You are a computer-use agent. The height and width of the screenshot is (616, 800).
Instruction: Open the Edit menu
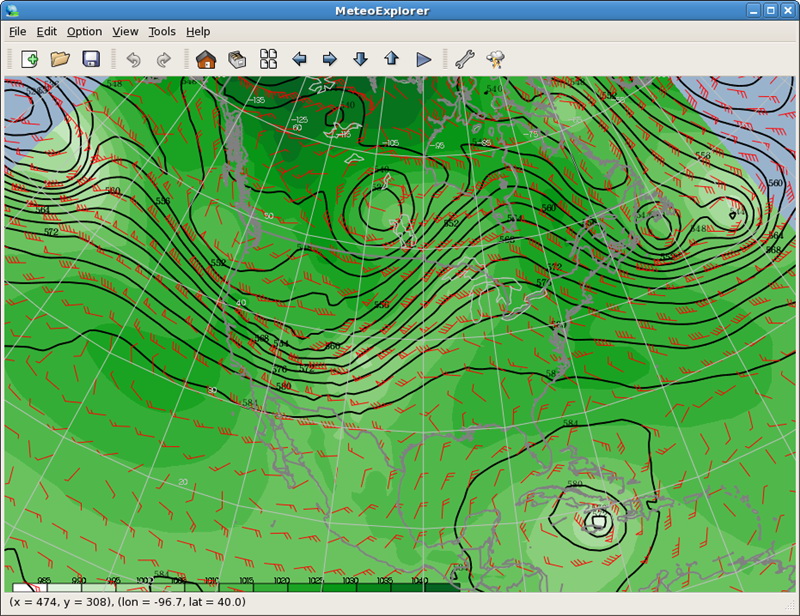[x=46, y=31]
